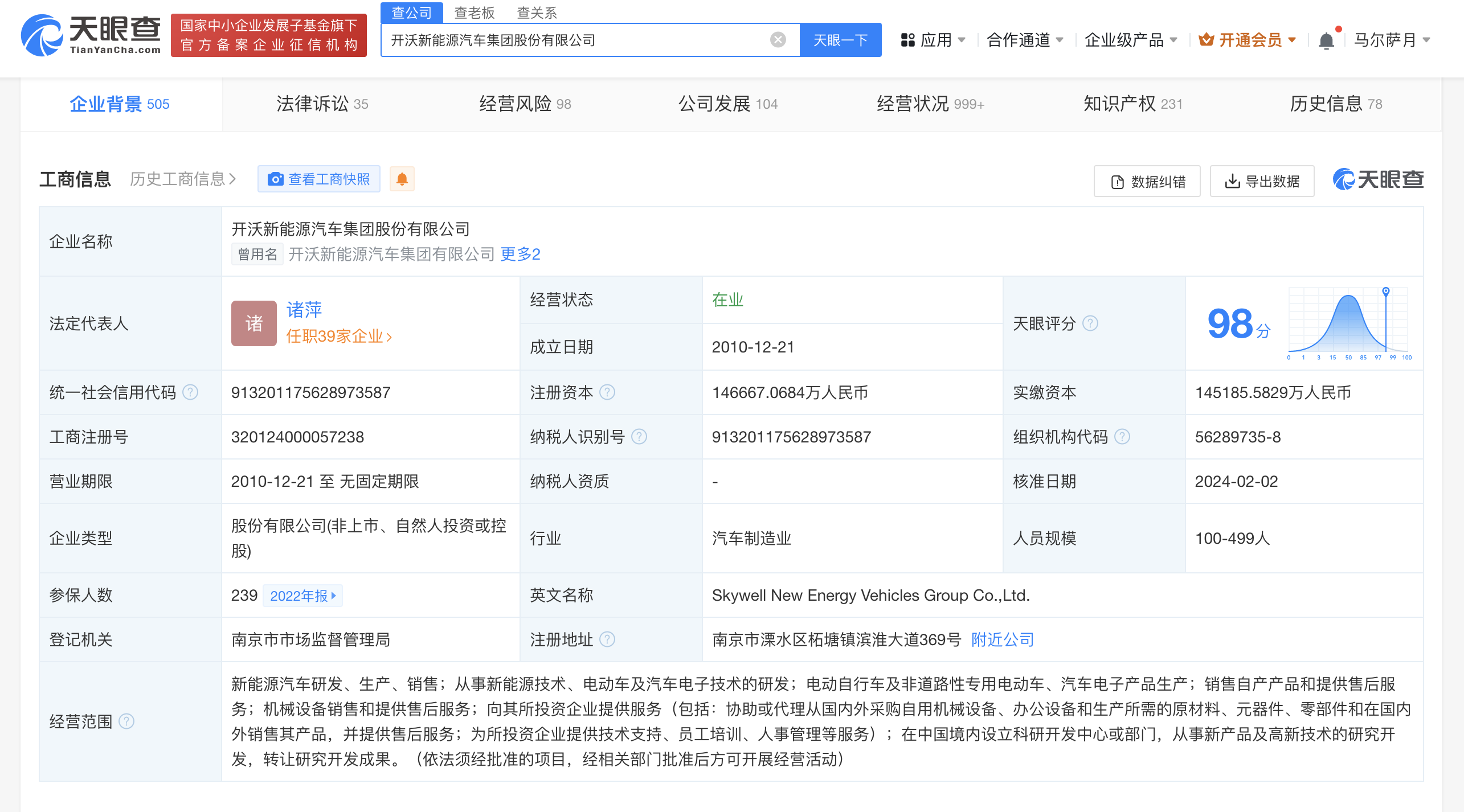Open the notification bell at top right
The height and width of the screenshot is (812, 1464).
point(1327,39)
